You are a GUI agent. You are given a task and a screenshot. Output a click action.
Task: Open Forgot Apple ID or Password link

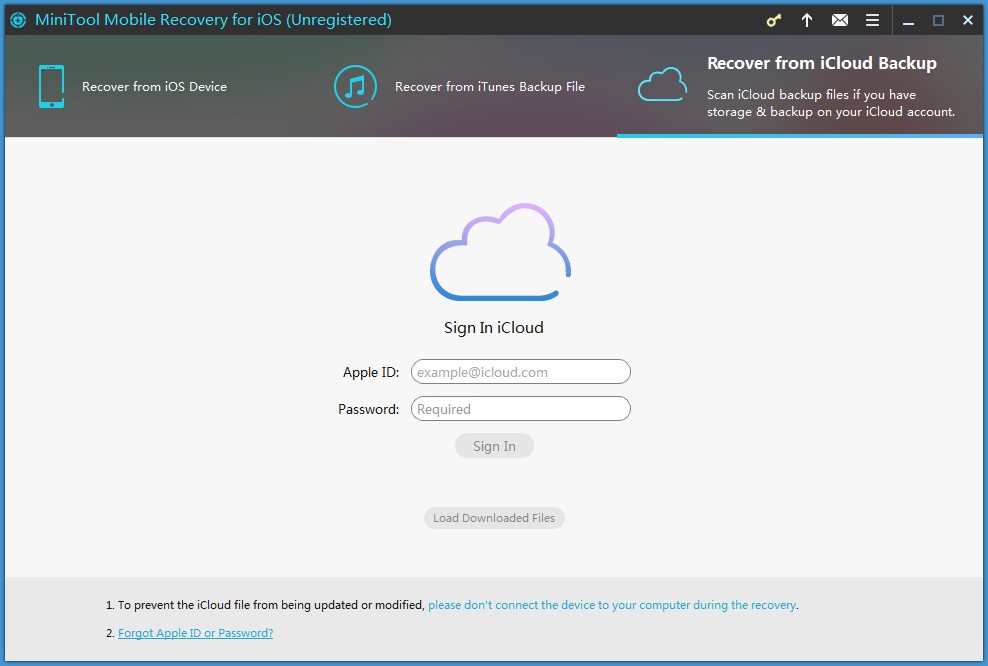pyautogui.click(x=195, y=633)
